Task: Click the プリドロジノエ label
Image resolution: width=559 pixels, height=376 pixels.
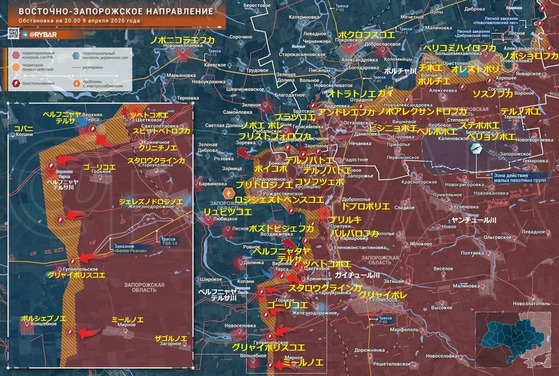Action: point(264,184)
